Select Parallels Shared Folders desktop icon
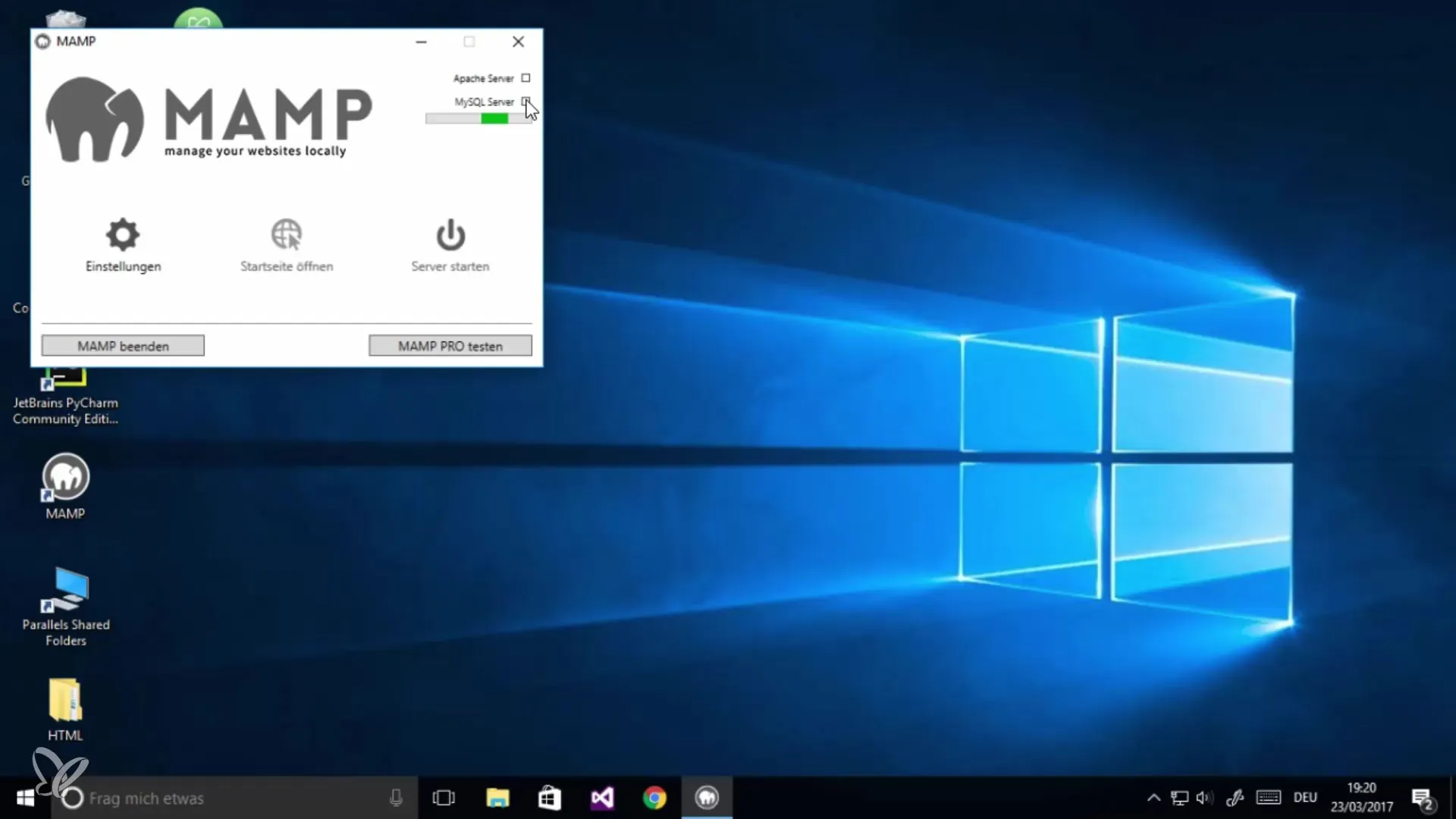This screenshot has width=1456, height=819. [66, 607]
